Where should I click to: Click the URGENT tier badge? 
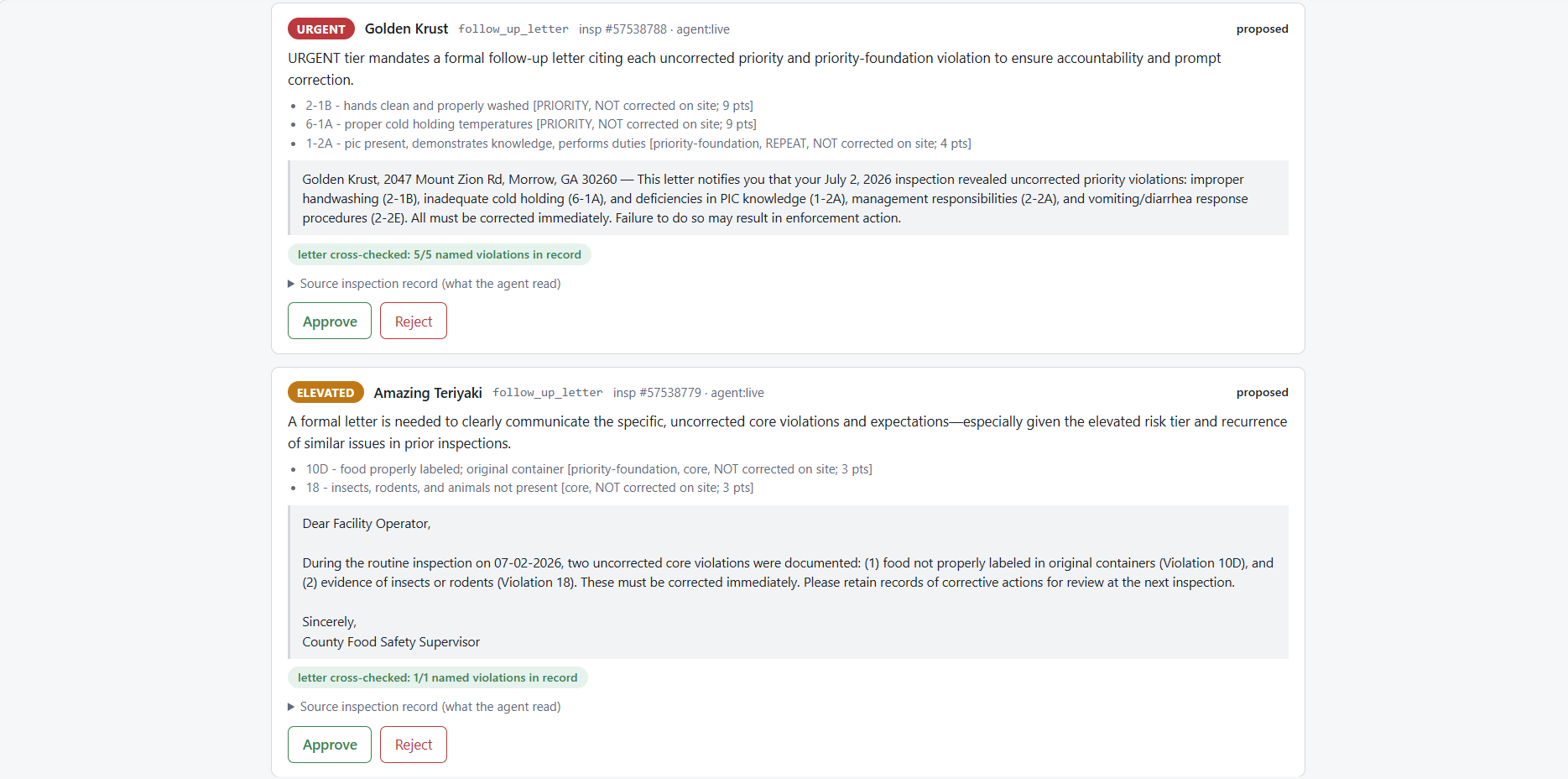point(320,29)
